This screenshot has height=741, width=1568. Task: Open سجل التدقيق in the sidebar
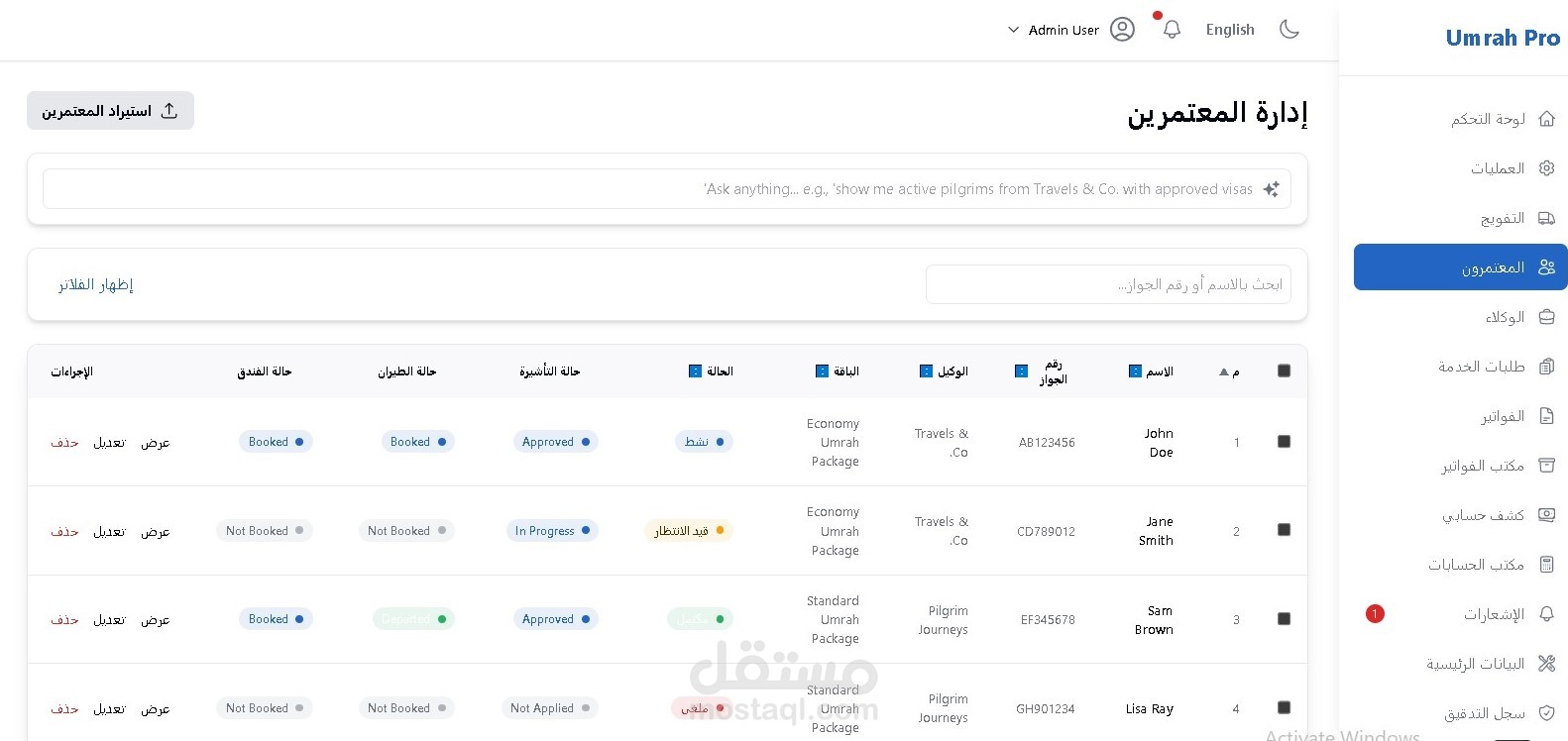[x=1461, y=713]
